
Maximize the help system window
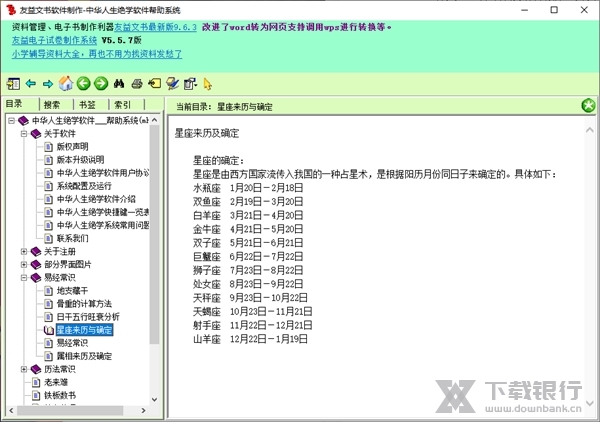(554, 10)
